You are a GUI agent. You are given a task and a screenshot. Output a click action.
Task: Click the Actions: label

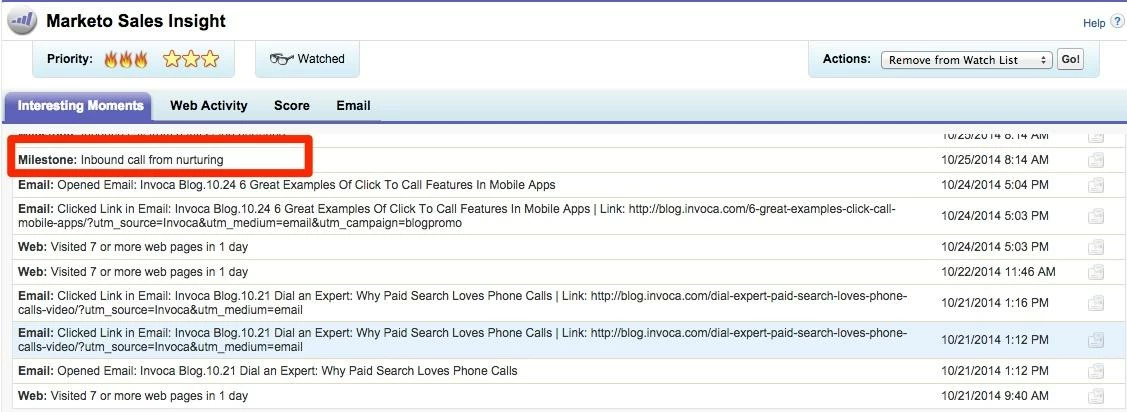847,59
